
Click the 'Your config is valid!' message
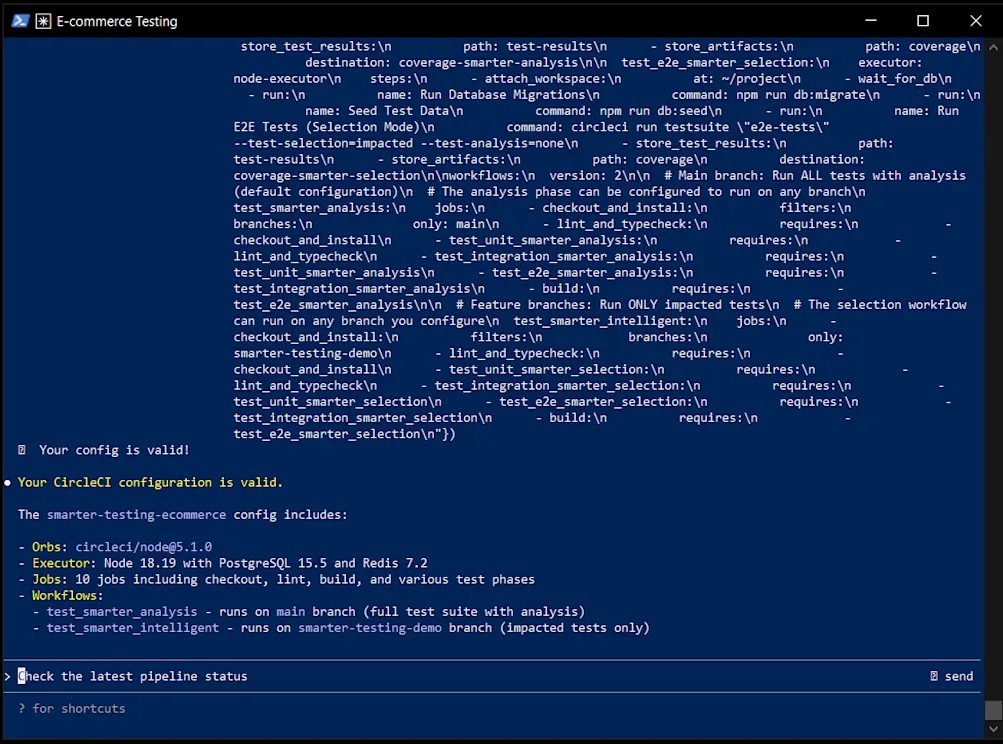tap(114, 450)
